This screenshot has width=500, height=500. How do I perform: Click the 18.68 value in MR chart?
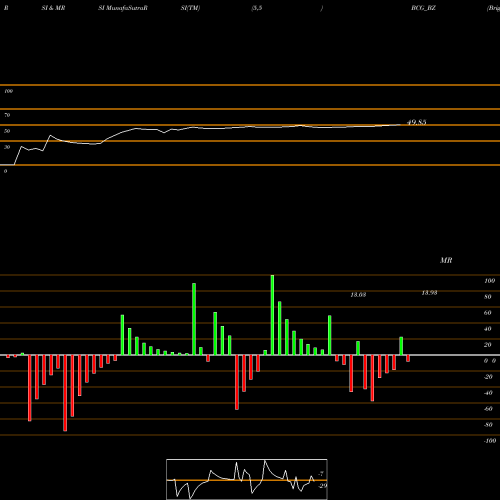pos(358,295)
